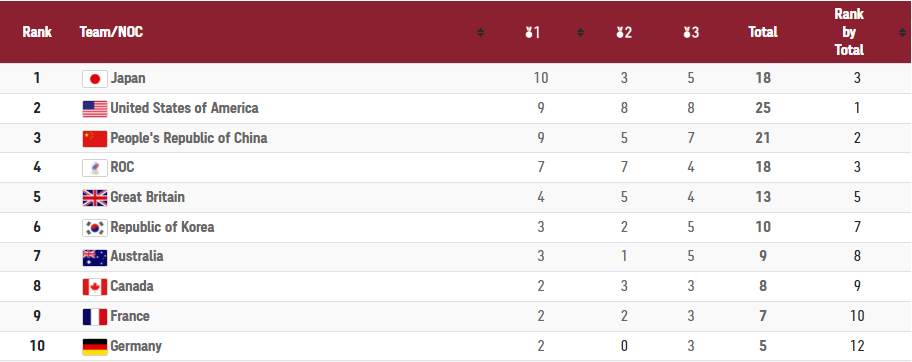Sort by Rank by Total arrow
This screenshot has height=362, width=912.
(902, 33)
